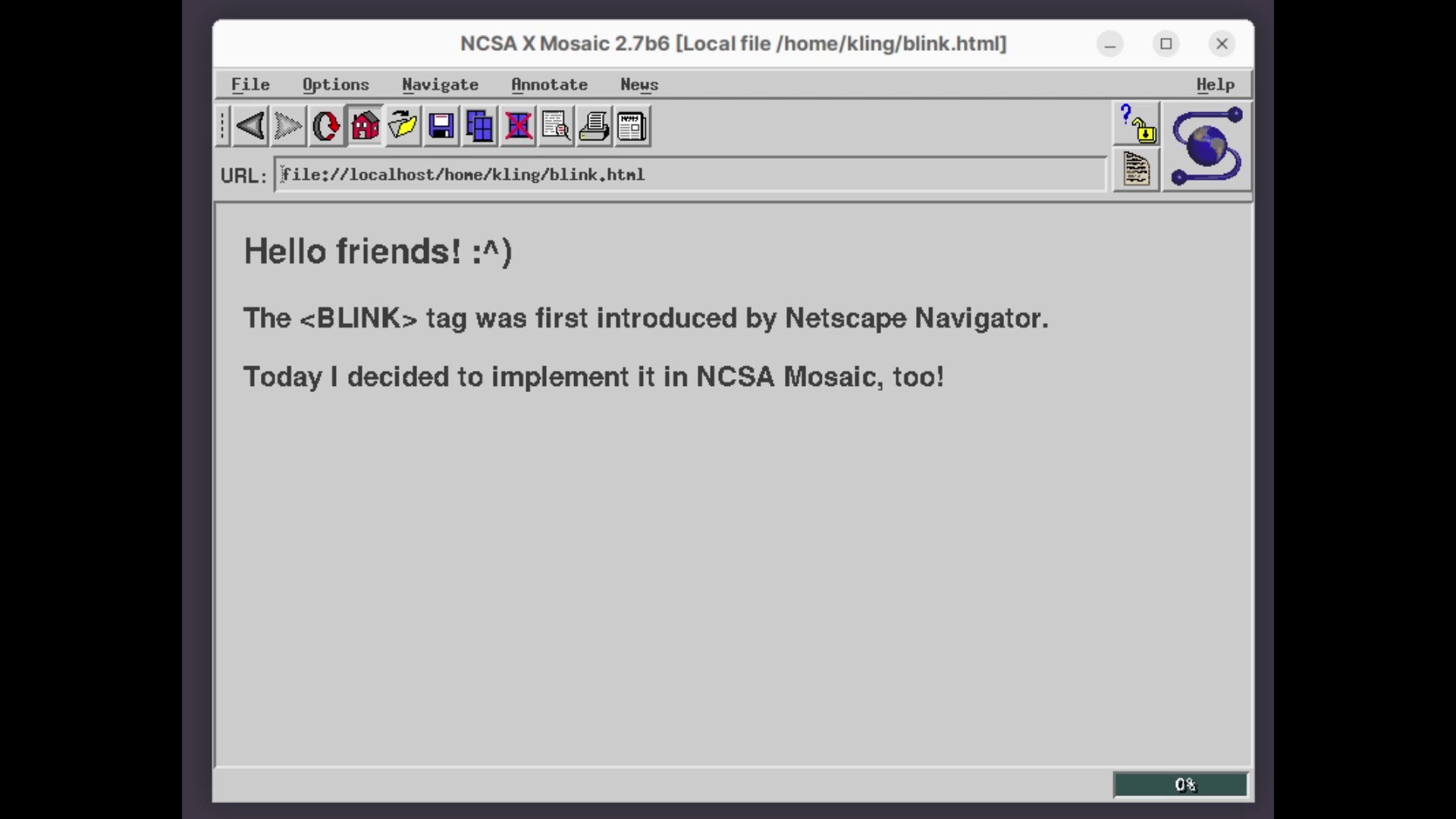Reload the page with the red circular arrow
This screenshot has width=1456, height=819.
pos(326,126)
